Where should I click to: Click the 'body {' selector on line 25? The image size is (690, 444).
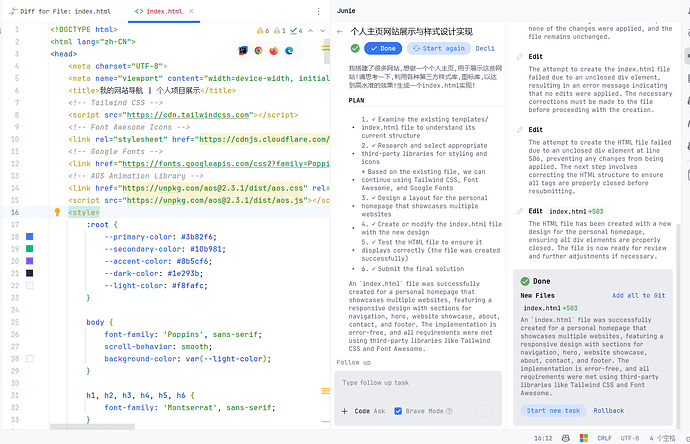[x=100, y=322]
